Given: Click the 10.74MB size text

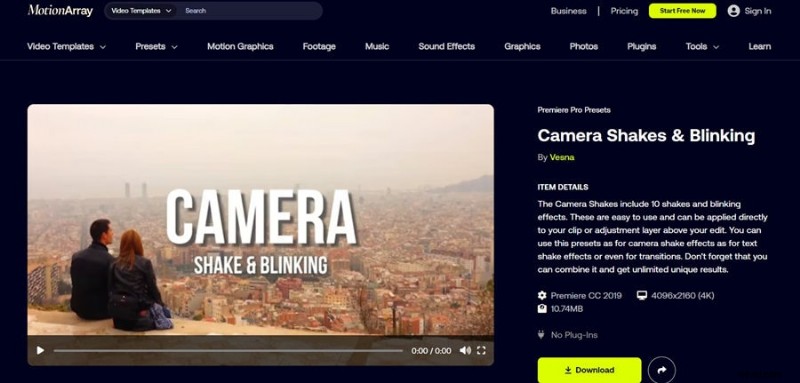Looking at the screenshot, I should (x=567, y=309).
